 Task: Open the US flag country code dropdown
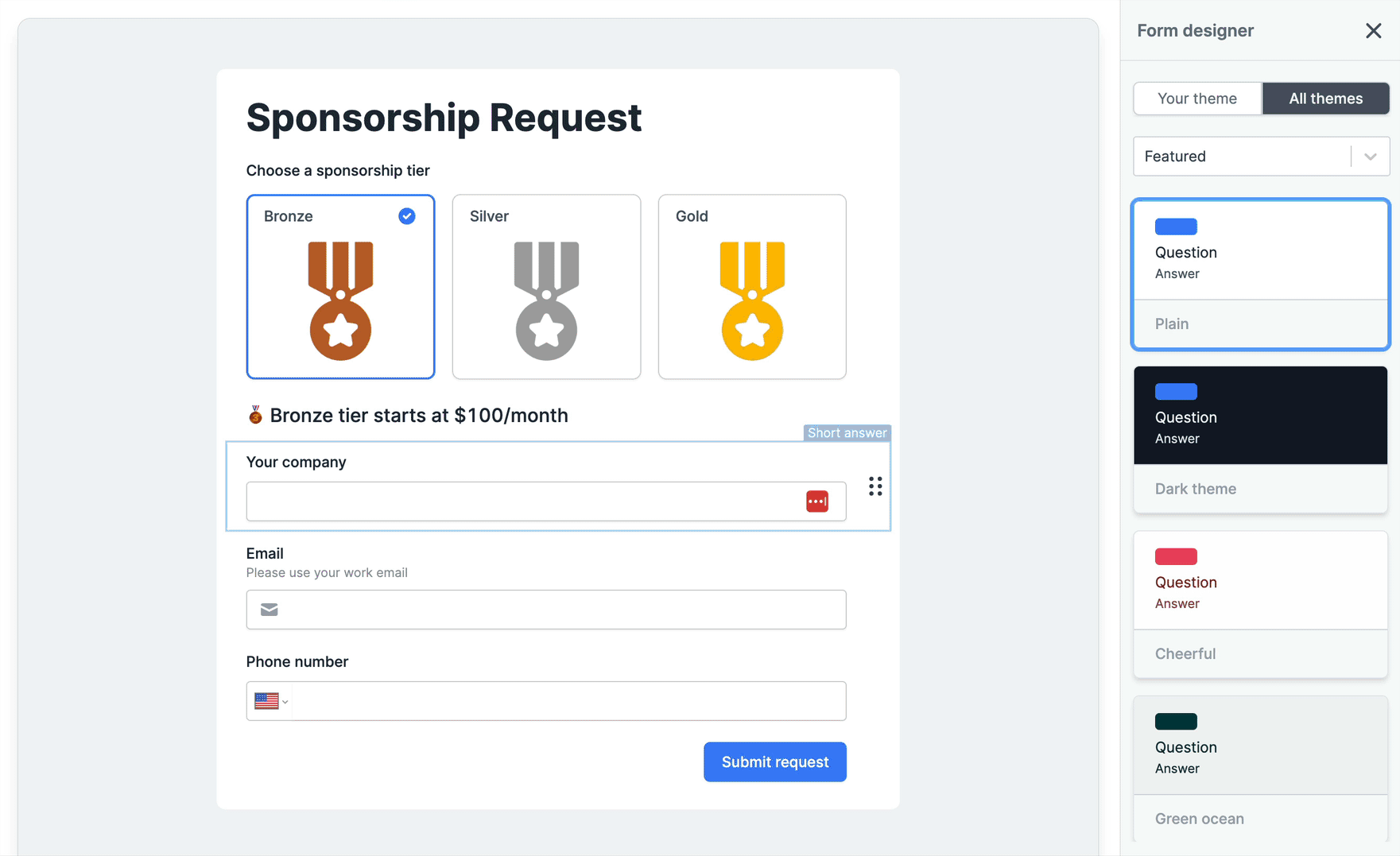tap(270, 701)
